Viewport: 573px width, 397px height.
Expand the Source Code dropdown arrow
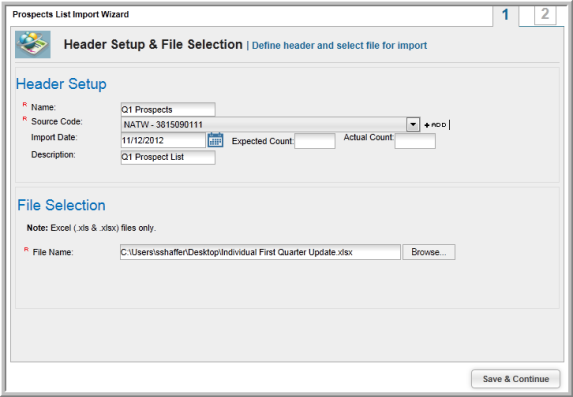click(x=413, y=125)
